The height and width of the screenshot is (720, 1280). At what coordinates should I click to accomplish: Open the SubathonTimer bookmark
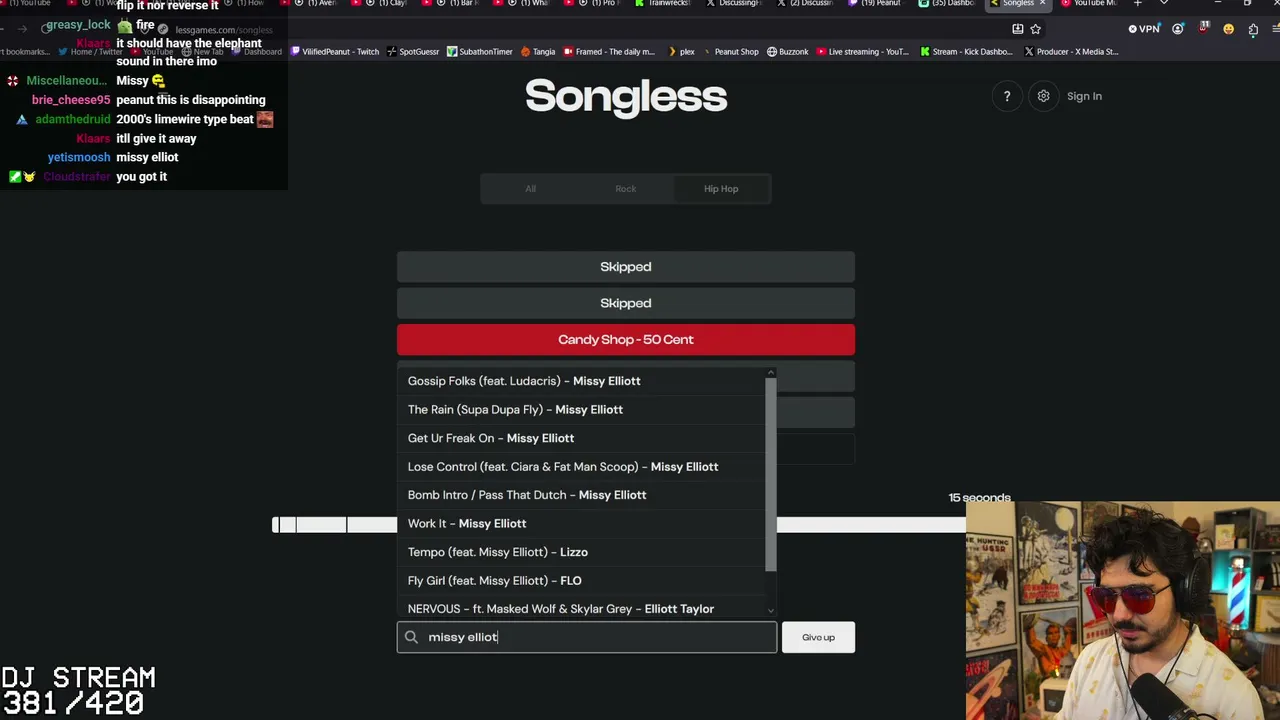tap(479, 51)
